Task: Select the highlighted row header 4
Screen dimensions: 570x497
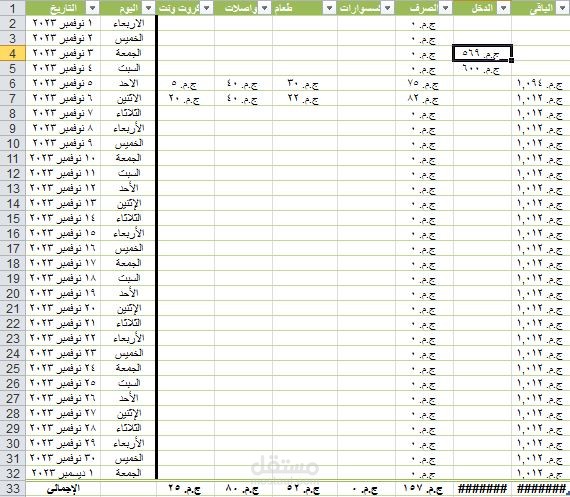Action: [13, 53]
